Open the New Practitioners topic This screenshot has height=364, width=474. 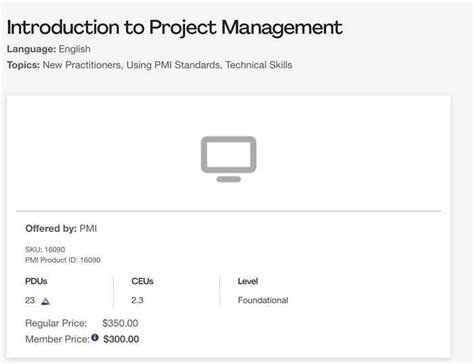click(x=82, y=65)
